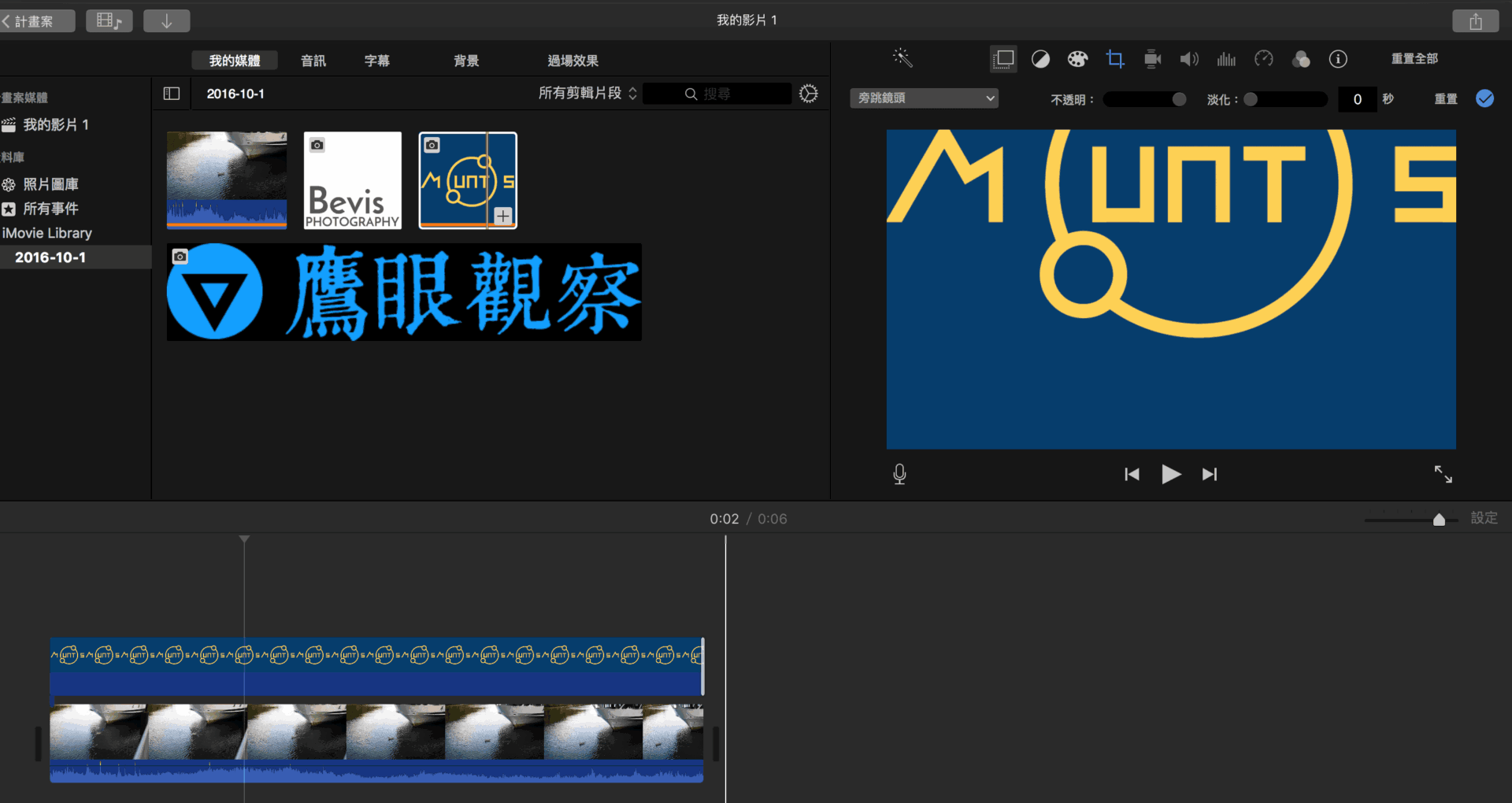Open the 所有剪輯片段 clip filter dropdown
The height and width of the screenshot is (803, 1512).
(x=587, y=94)
